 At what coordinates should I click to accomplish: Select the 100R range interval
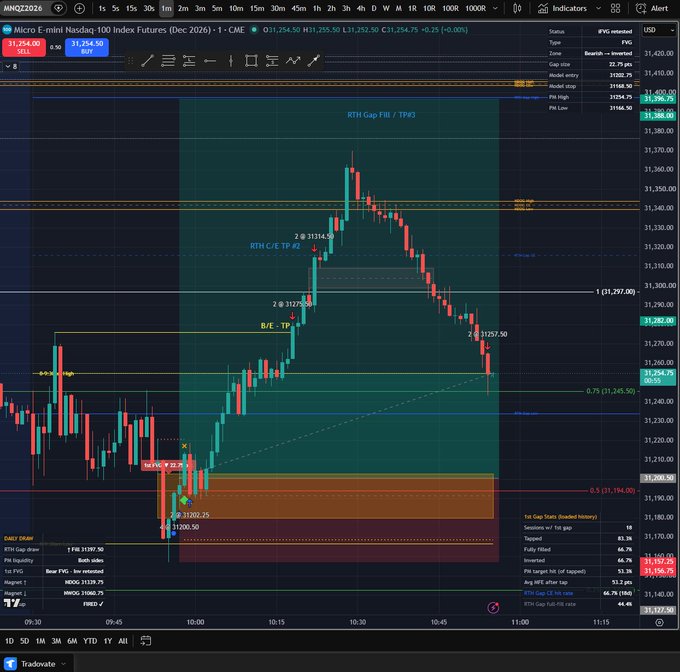pyautogui.click(x=450, y=8)
